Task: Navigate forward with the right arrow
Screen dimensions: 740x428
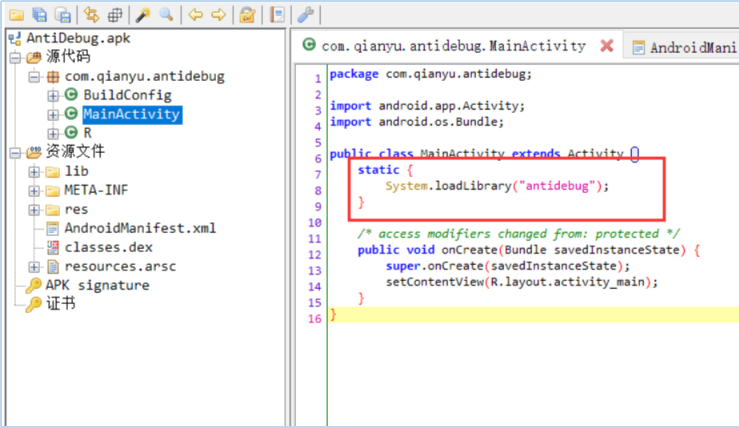Action: (x=219, y=15)
